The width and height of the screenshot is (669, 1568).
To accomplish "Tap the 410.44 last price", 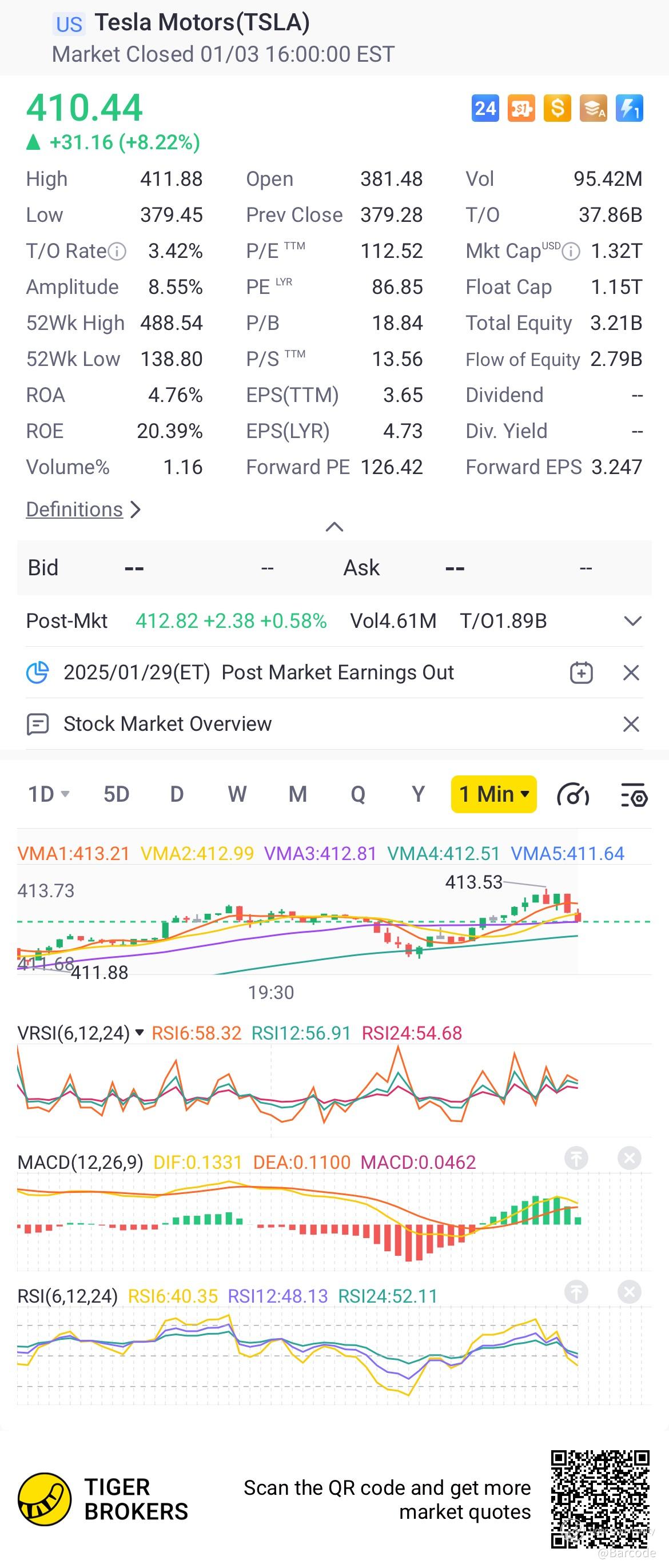I will pyautogui.click(x=84, y=108).
